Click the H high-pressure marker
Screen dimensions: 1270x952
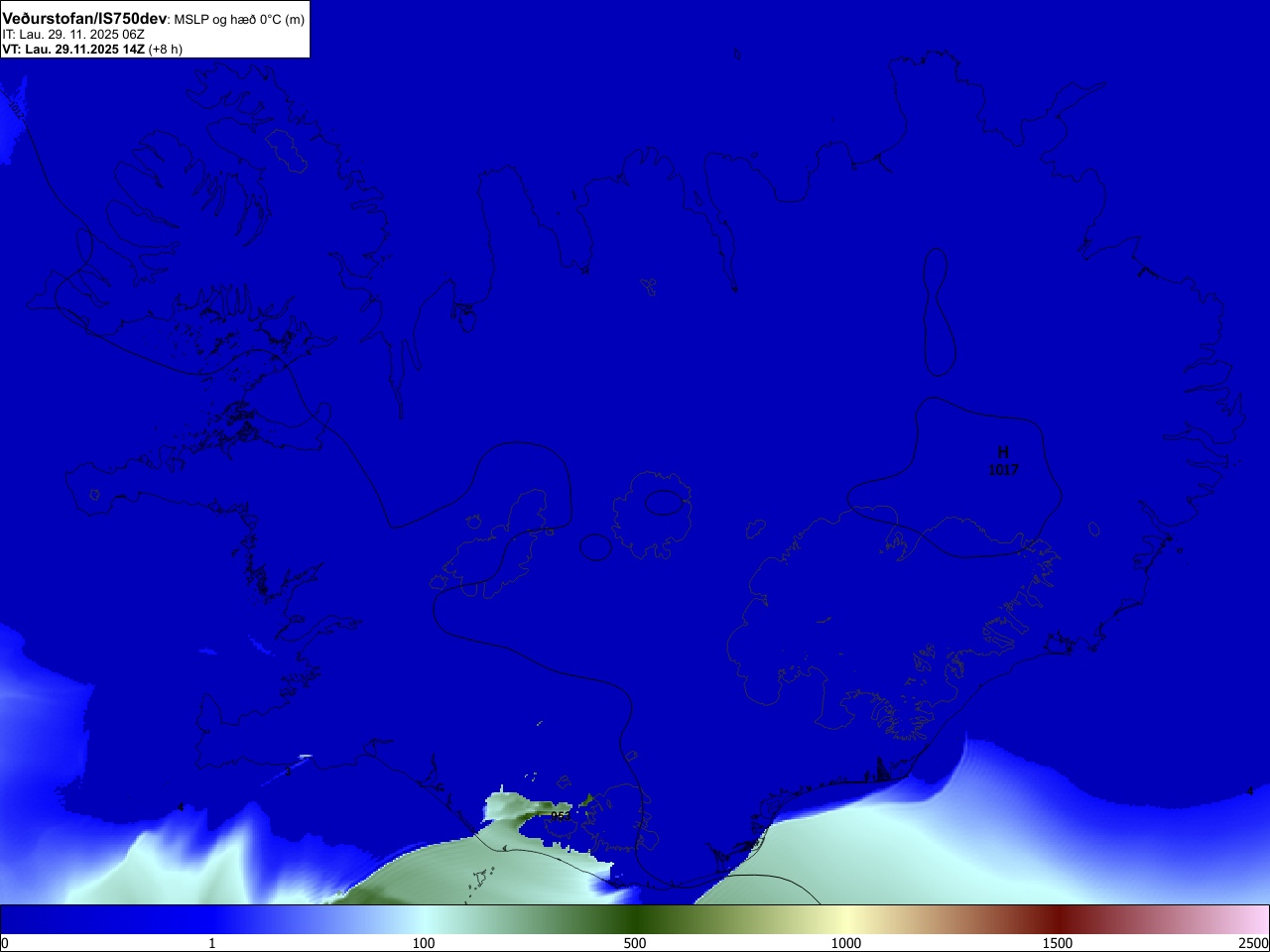click(x=1003, y=452)
